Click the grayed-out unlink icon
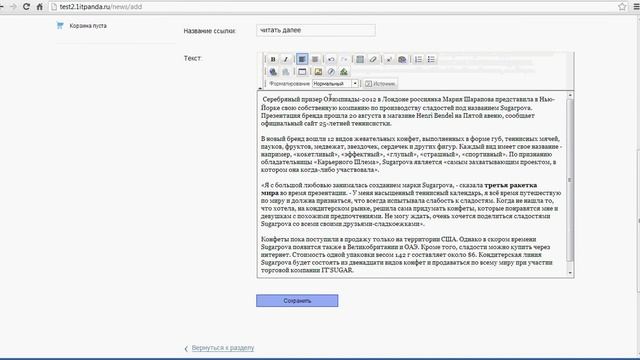640x360 pixels. (286, 72)
